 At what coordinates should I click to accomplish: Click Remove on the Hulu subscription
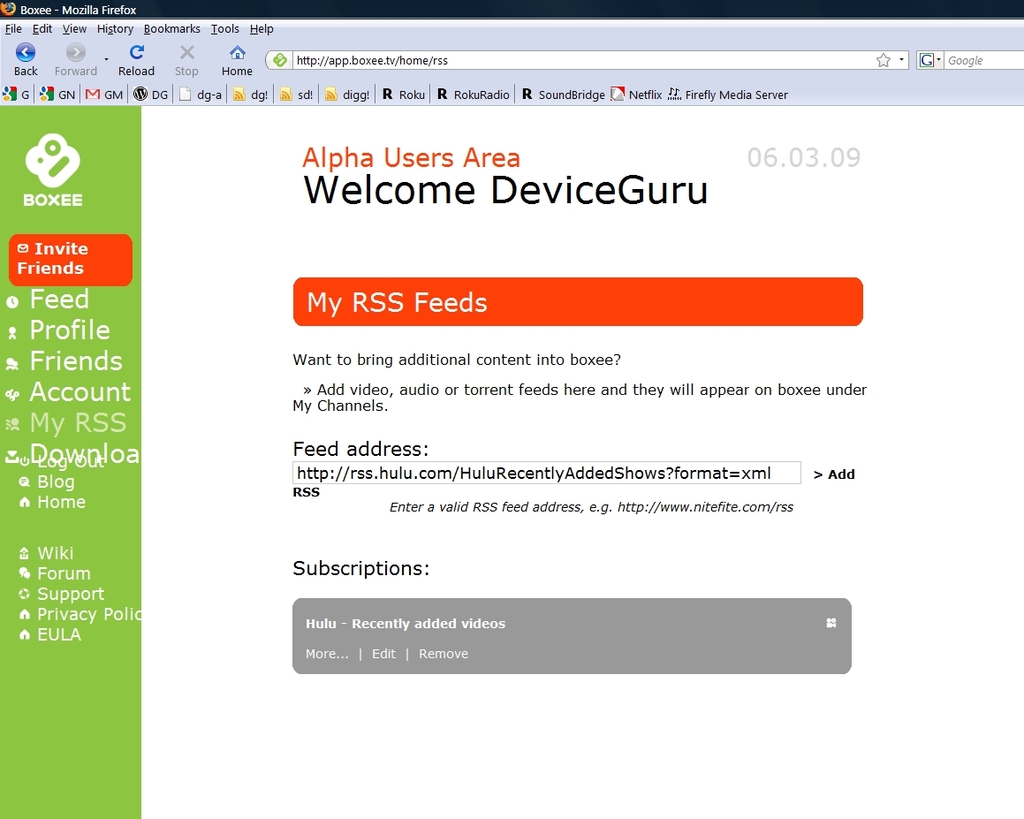443,654
